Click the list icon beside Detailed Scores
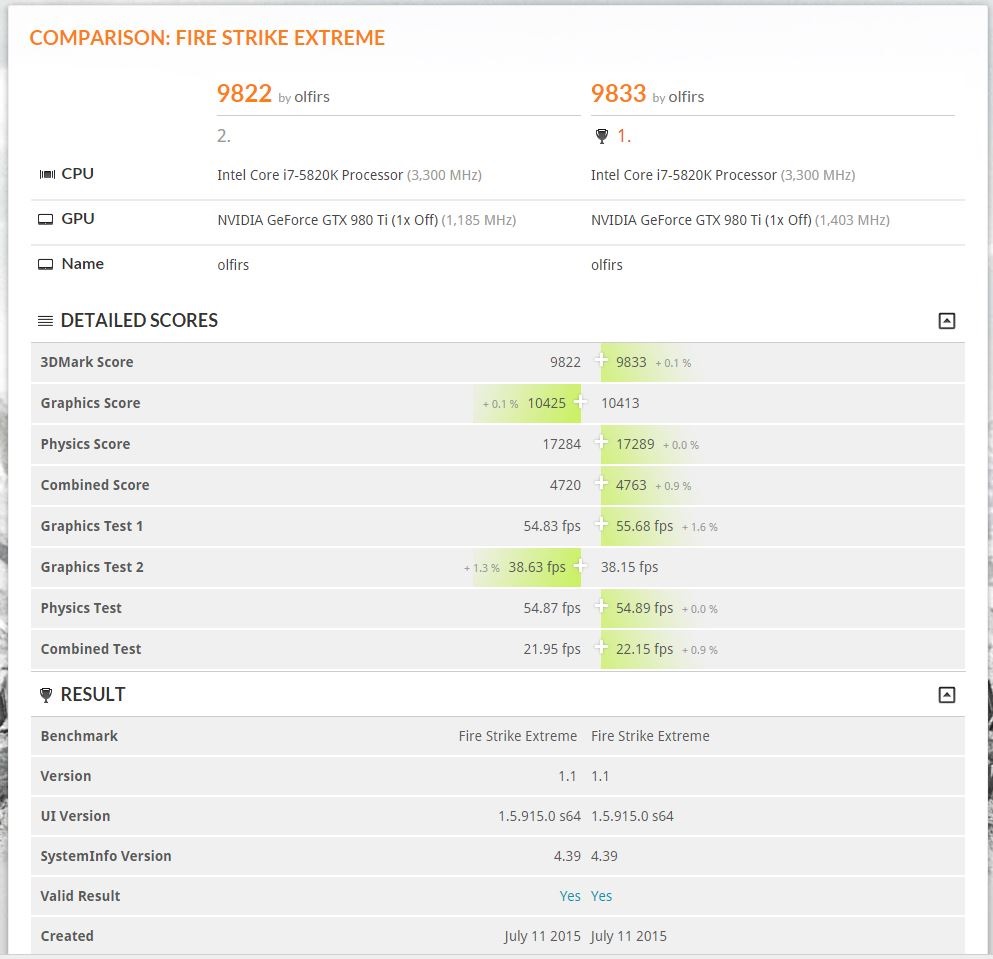The height and width of the screenshot is (959, 993). click(46, 321)
